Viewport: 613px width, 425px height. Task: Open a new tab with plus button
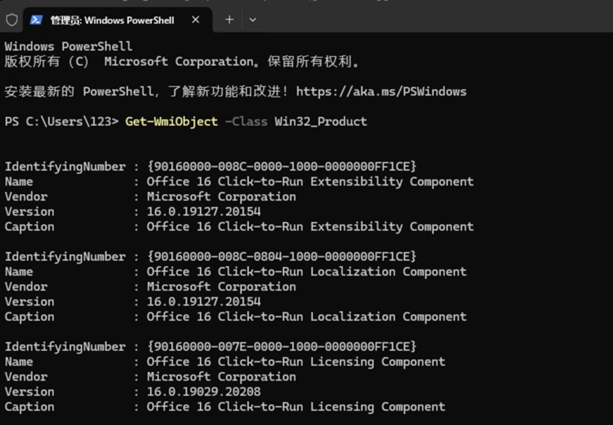[229, 19]
